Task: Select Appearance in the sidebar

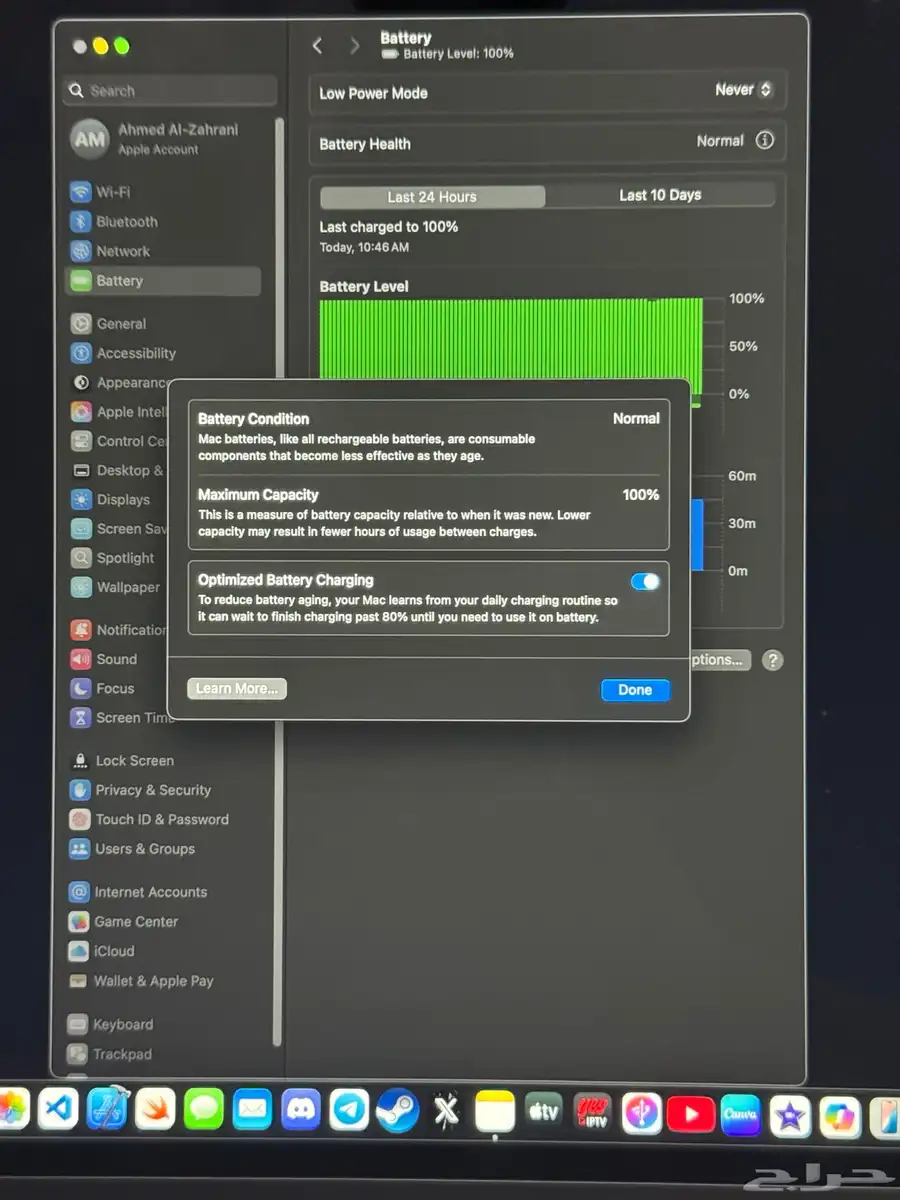Action: 118,382
